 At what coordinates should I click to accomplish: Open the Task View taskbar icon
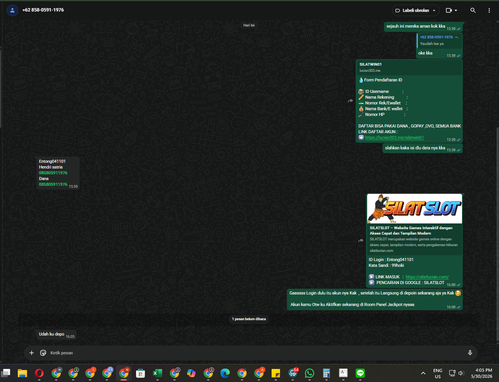tap(6, 373)
